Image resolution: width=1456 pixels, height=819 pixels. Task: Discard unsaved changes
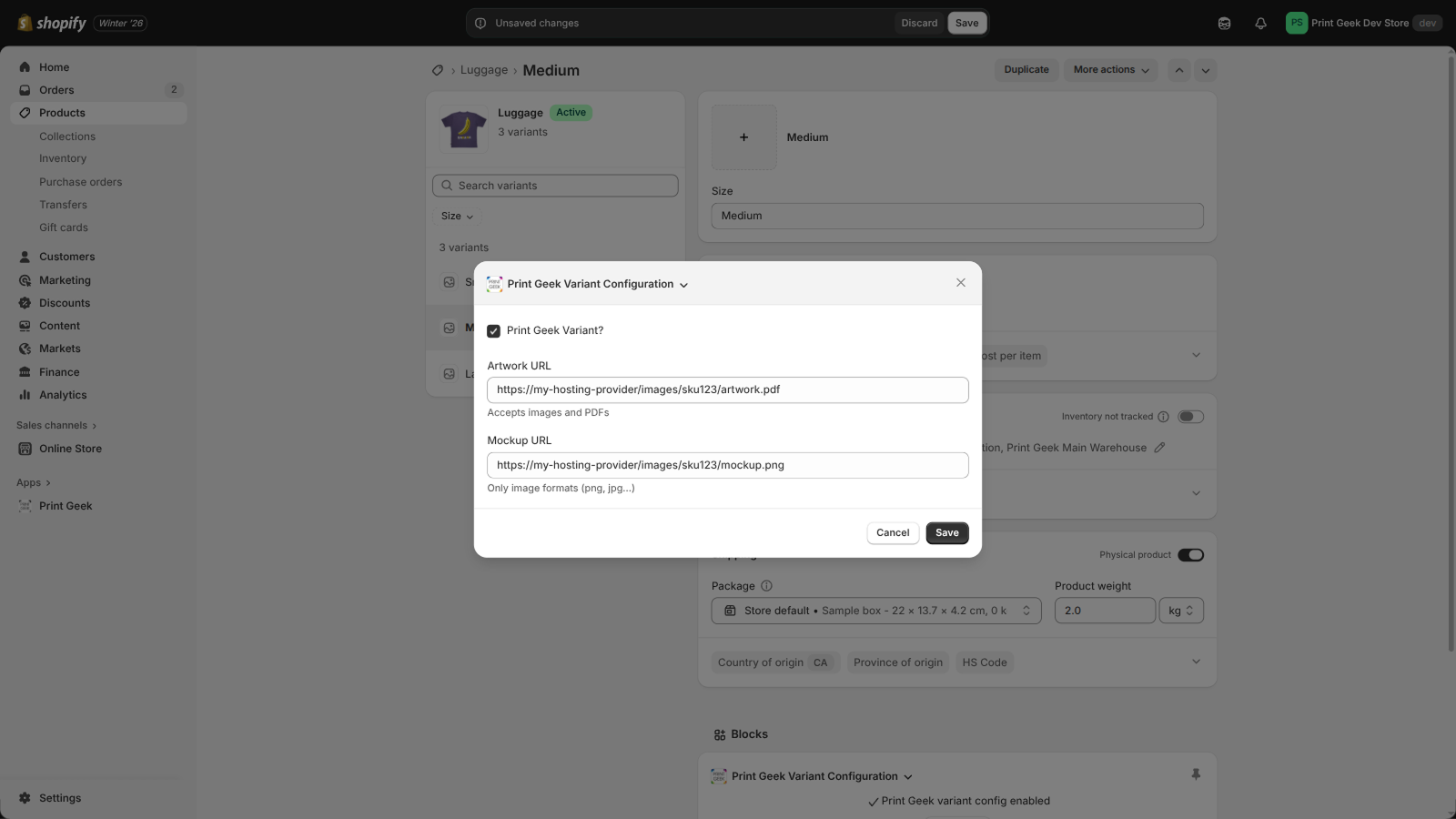point(919,24)
